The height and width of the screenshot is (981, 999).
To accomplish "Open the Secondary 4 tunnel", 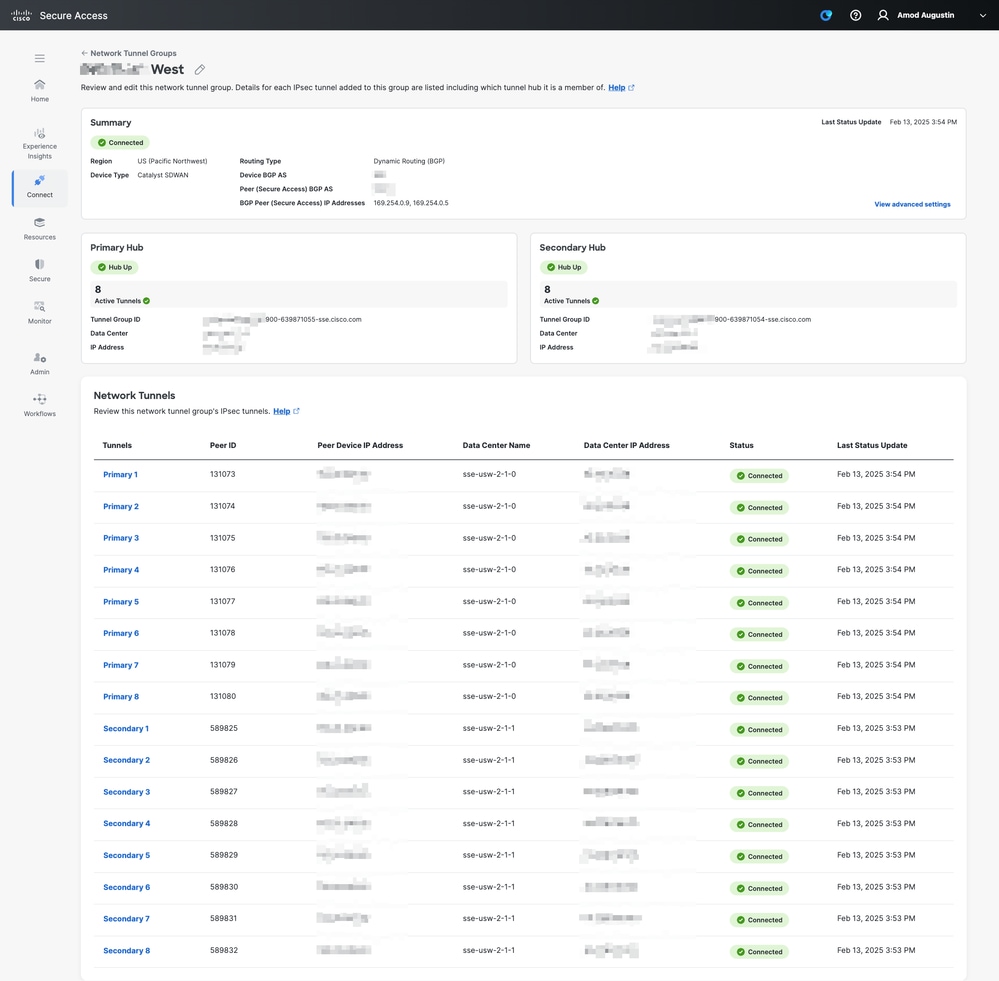I will coord(127,823).
